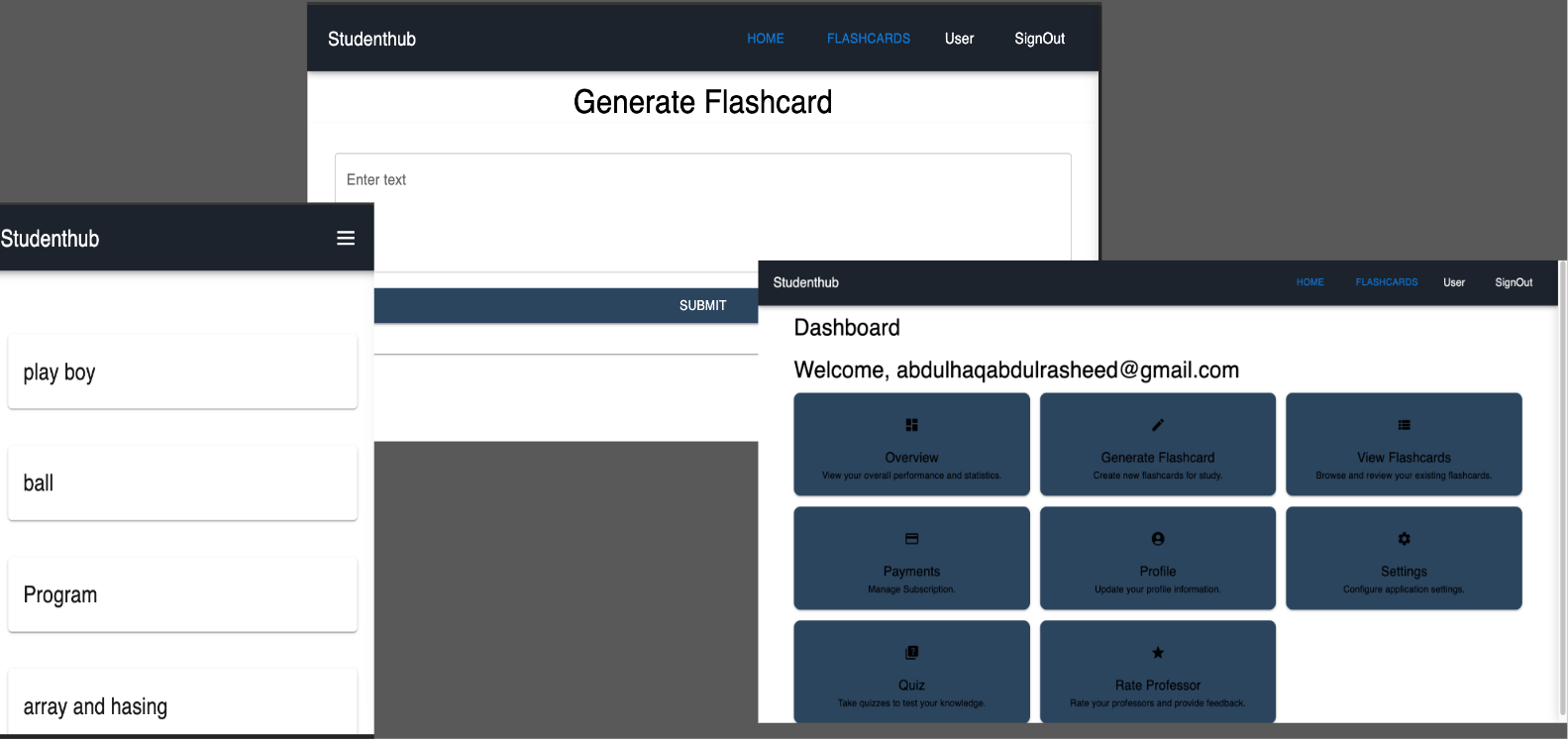Image resolution: width=1568 pixels, height=739 pixels.
Task: Click the Studenthub logo in the Dashboard window
Action: click(805, 282)
